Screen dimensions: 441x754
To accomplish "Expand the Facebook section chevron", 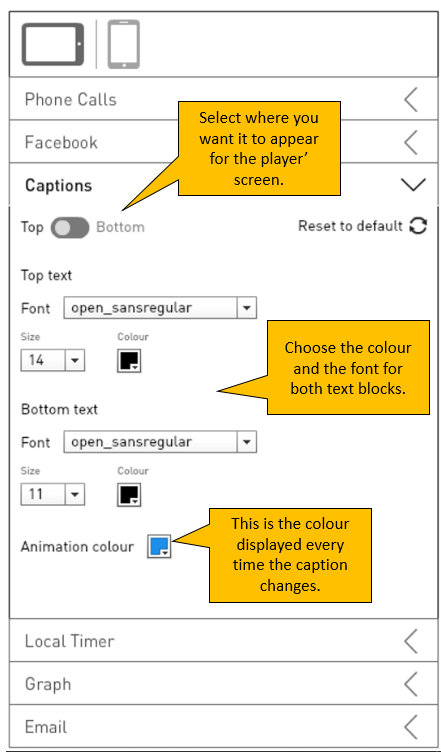I will (x=411, y=142).
